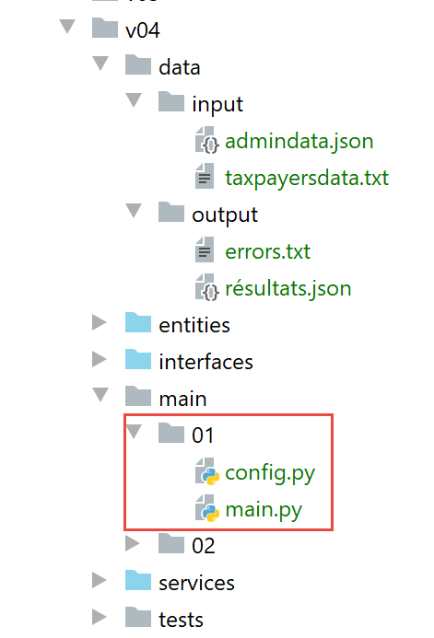Click the main.py Python file icon
Image resolution: width=434 pixels, height=638 pixels.
(207, 508)
